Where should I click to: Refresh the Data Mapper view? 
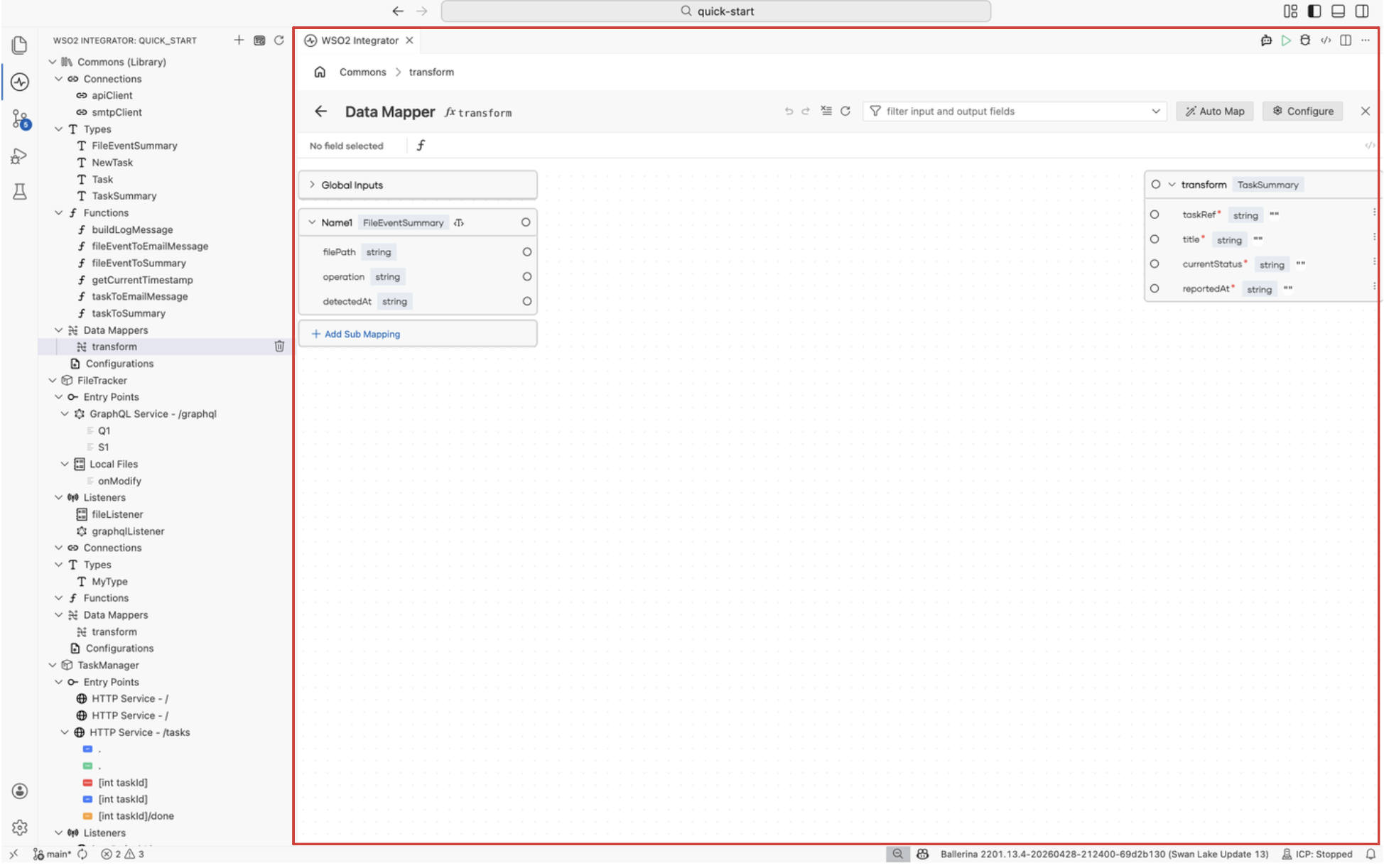tap(845, 112)
